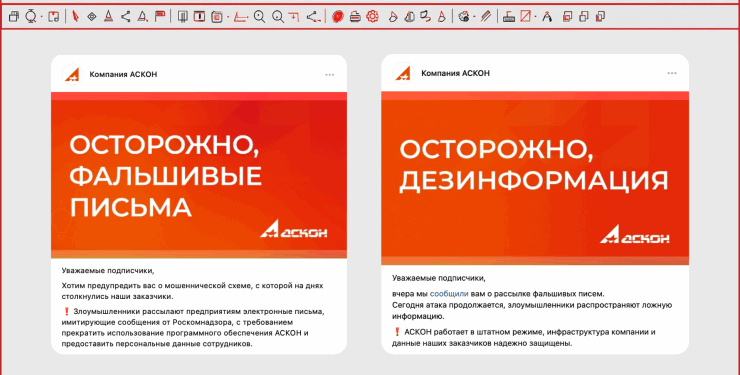
Task: Click the upright red cone icon
Action: [x=442, y=17]
